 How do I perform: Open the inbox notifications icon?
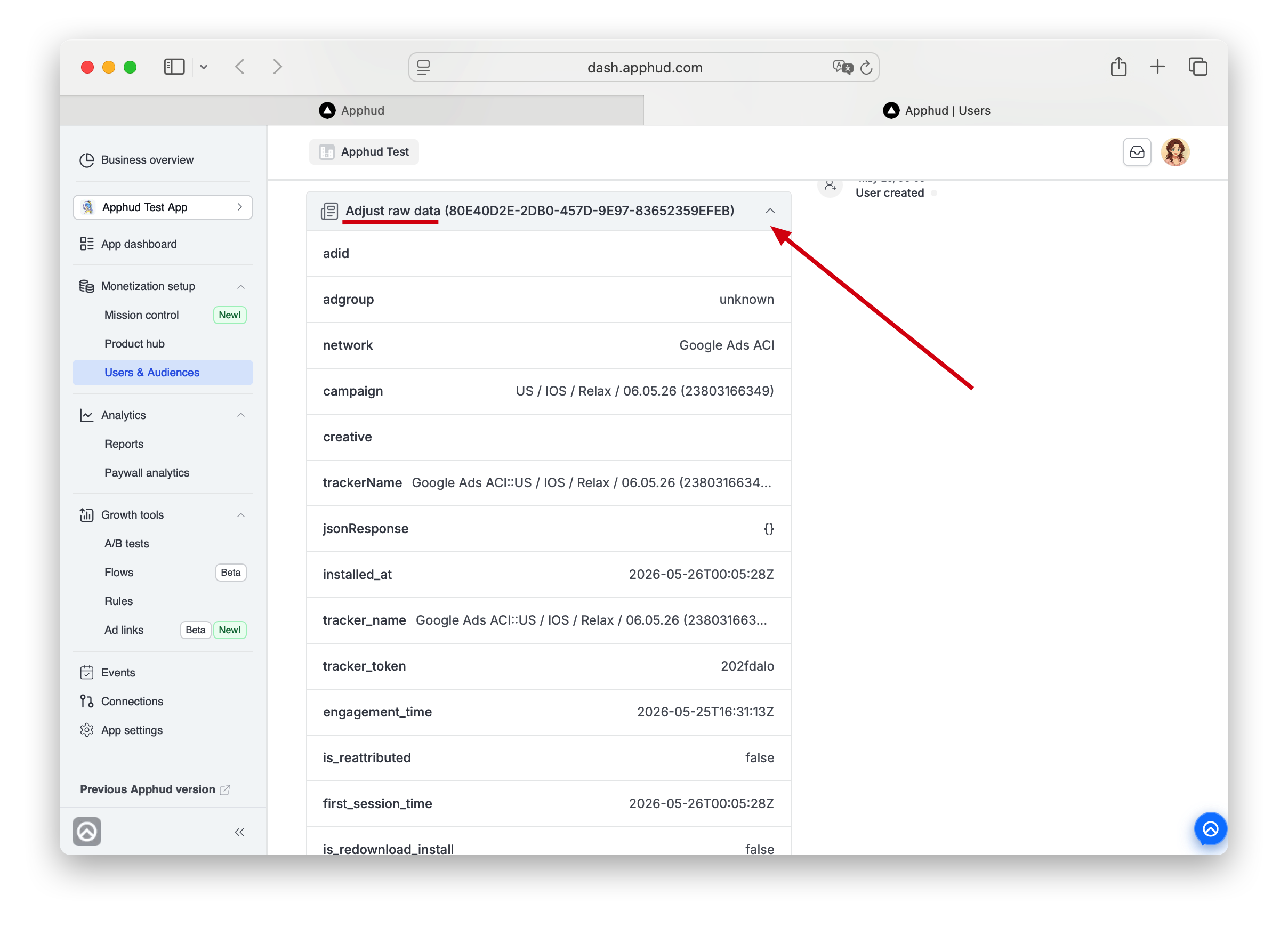[x=1138, y=152]
